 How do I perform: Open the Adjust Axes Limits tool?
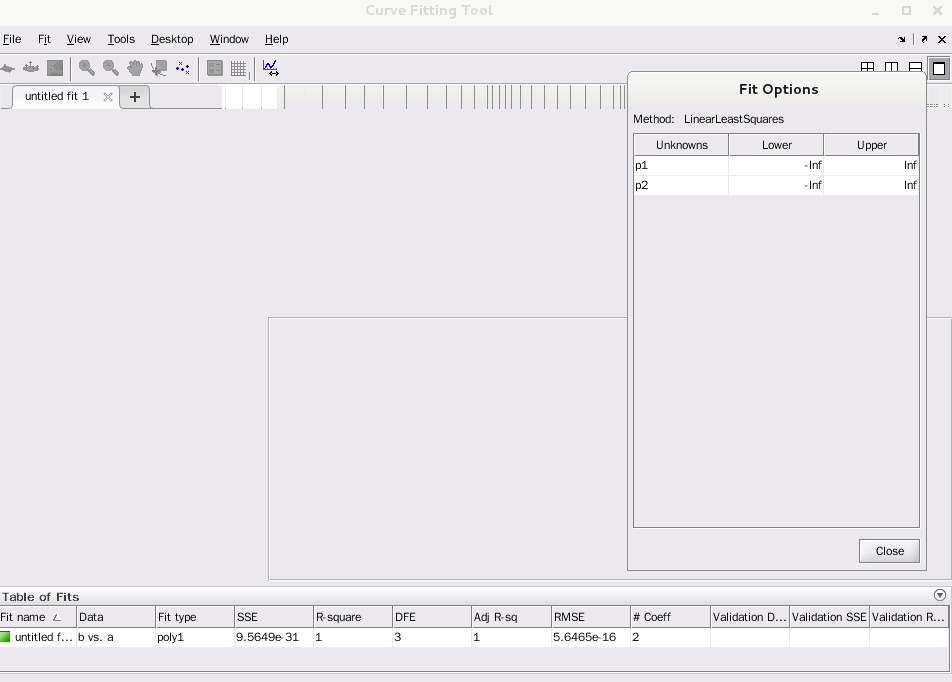(271, 67)
